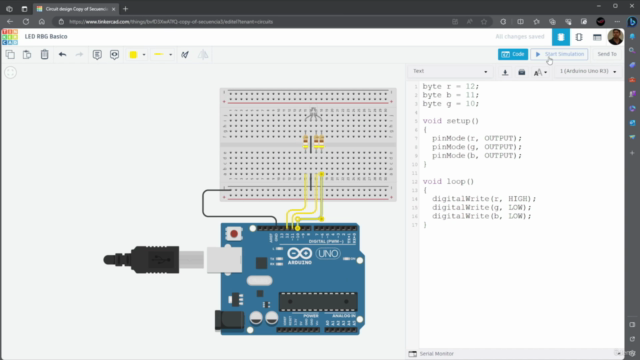Image resolution: width=640 pixels, height=360 pixels.
Task: Reload the browser page
Action: coord(26,22)
